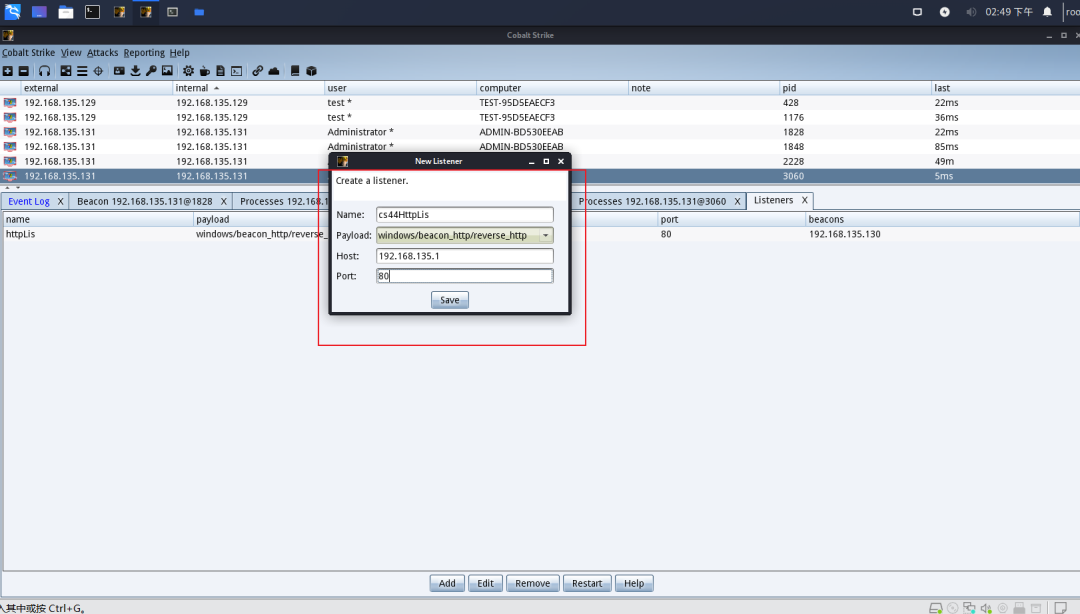Click the Restart listener button

point(587,583)
